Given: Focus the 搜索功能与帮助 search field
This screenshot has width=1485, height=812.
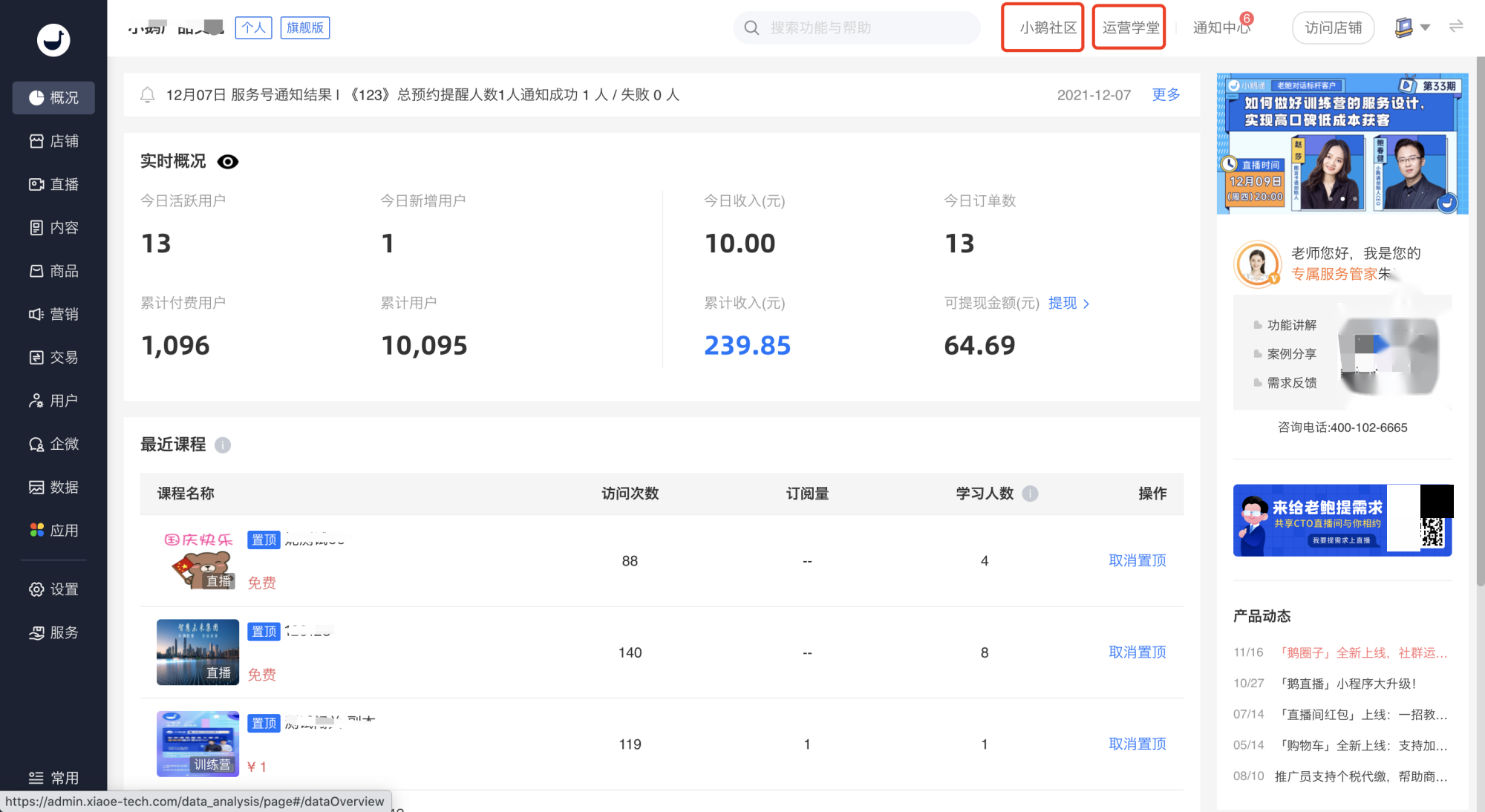Looking at the screenshot, I should [x=857, y=27].
